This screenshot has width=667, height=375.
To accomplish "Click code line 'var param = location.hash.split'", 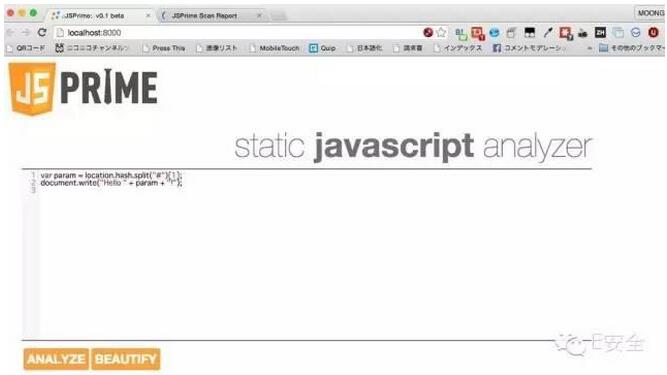I will click(111, 175).
